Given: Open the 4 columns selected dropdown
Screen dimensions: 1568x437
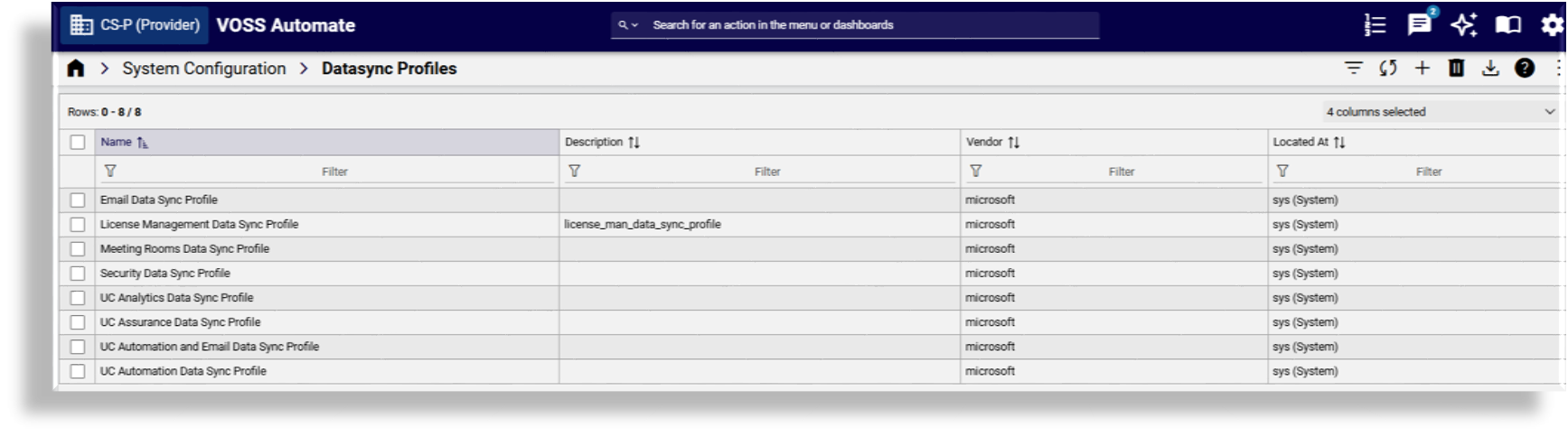Looking at the screenshot, I should click(x=1441, y=112).
